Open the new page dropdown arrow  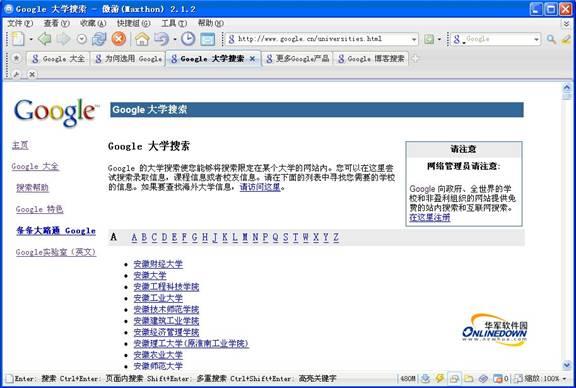click(31, 39)
